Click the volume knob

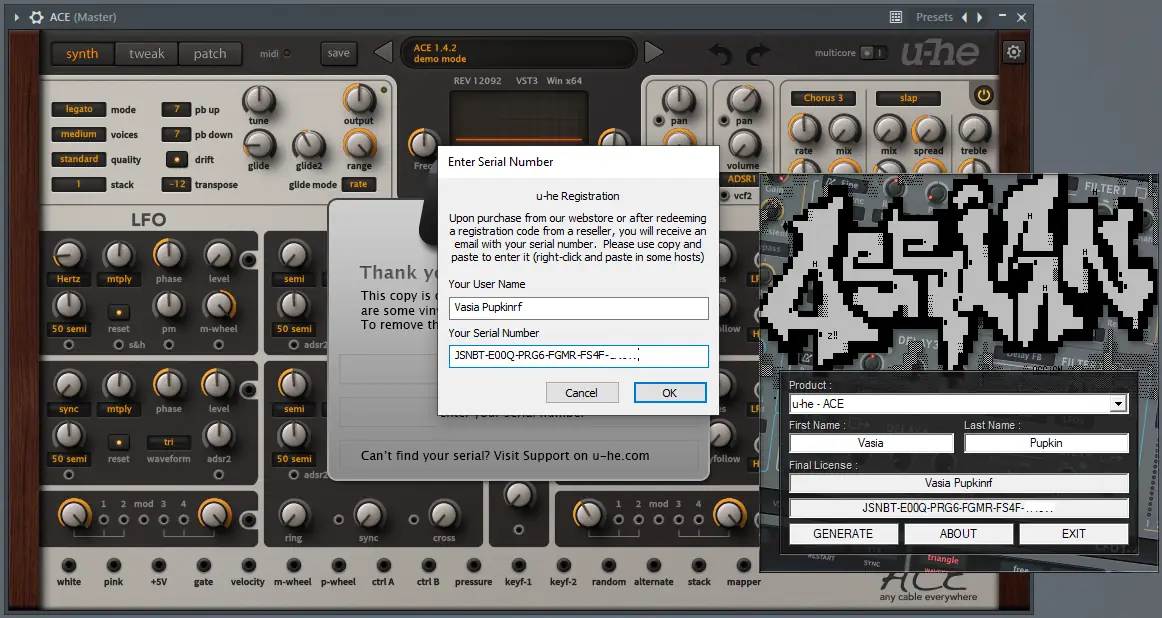743,145
